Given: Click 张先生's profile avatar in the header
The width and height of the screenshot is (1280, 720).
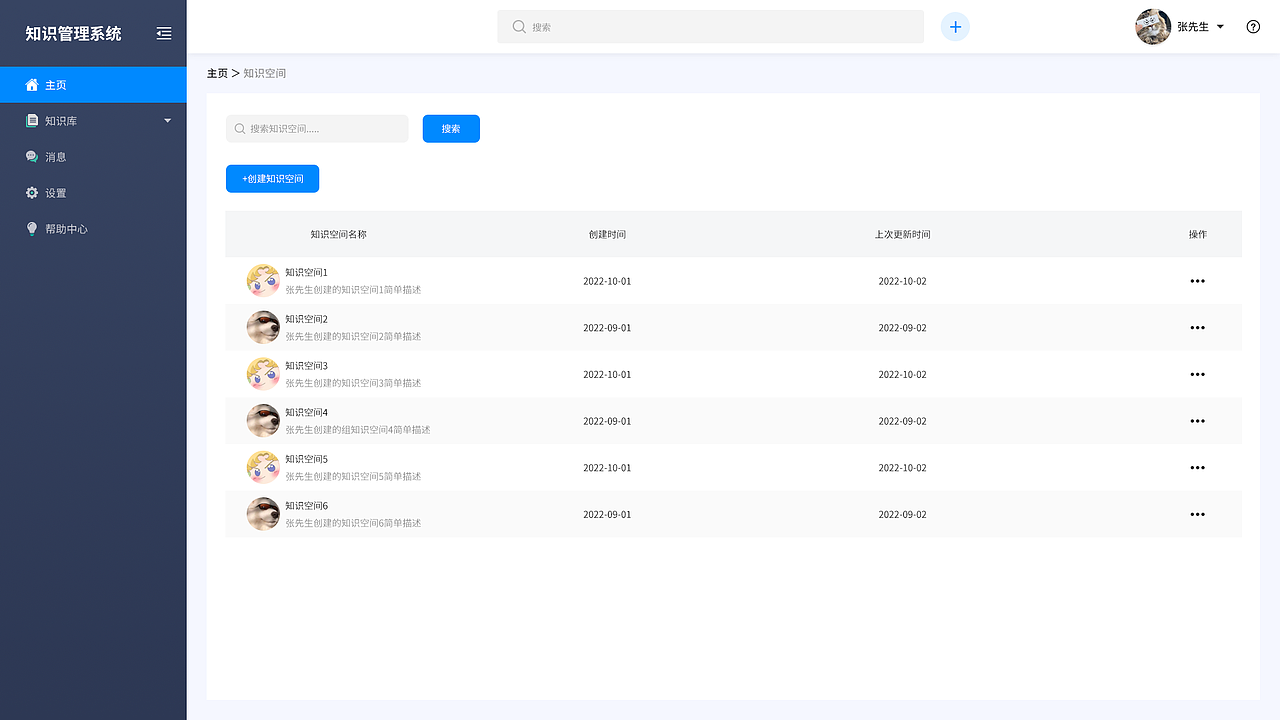Looking at the screenshot, I should (x=1153, y=27).
